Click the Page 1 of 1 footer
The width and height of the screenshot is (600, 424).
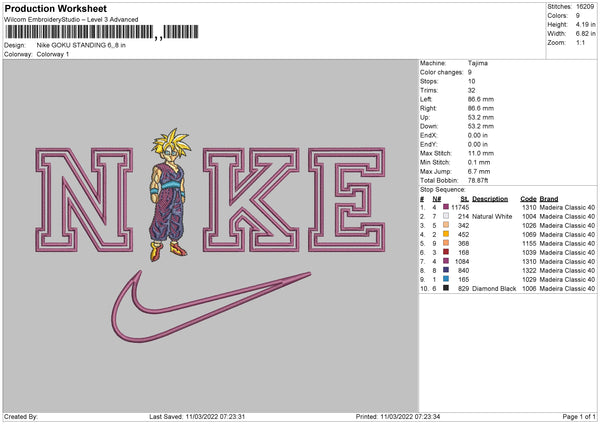[x=579, y=417]
